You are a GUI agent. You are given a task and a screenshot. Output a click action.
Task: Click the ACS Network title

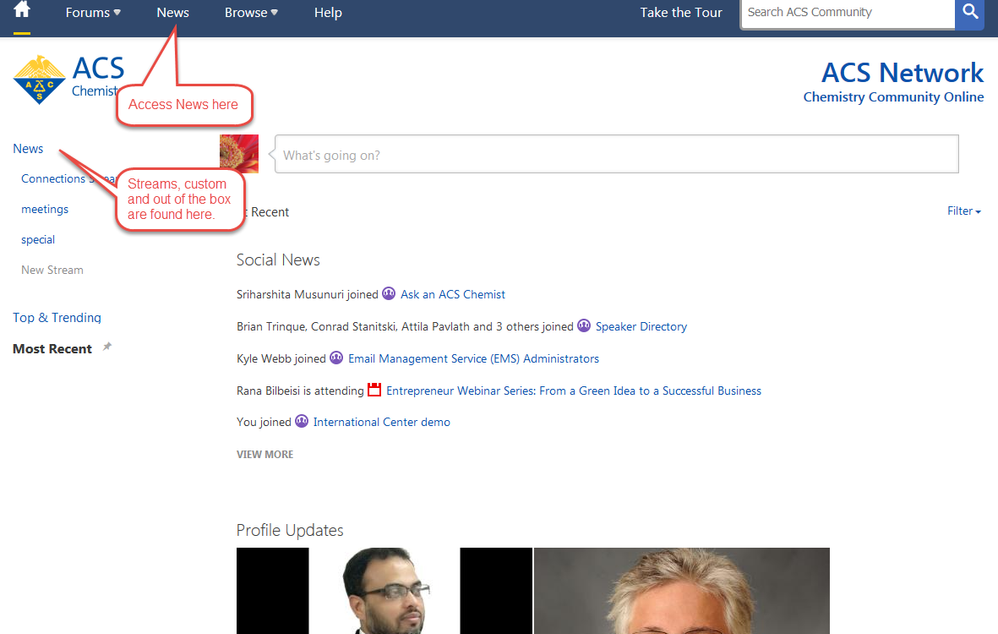pyautogui.click(x=903, y=73)
